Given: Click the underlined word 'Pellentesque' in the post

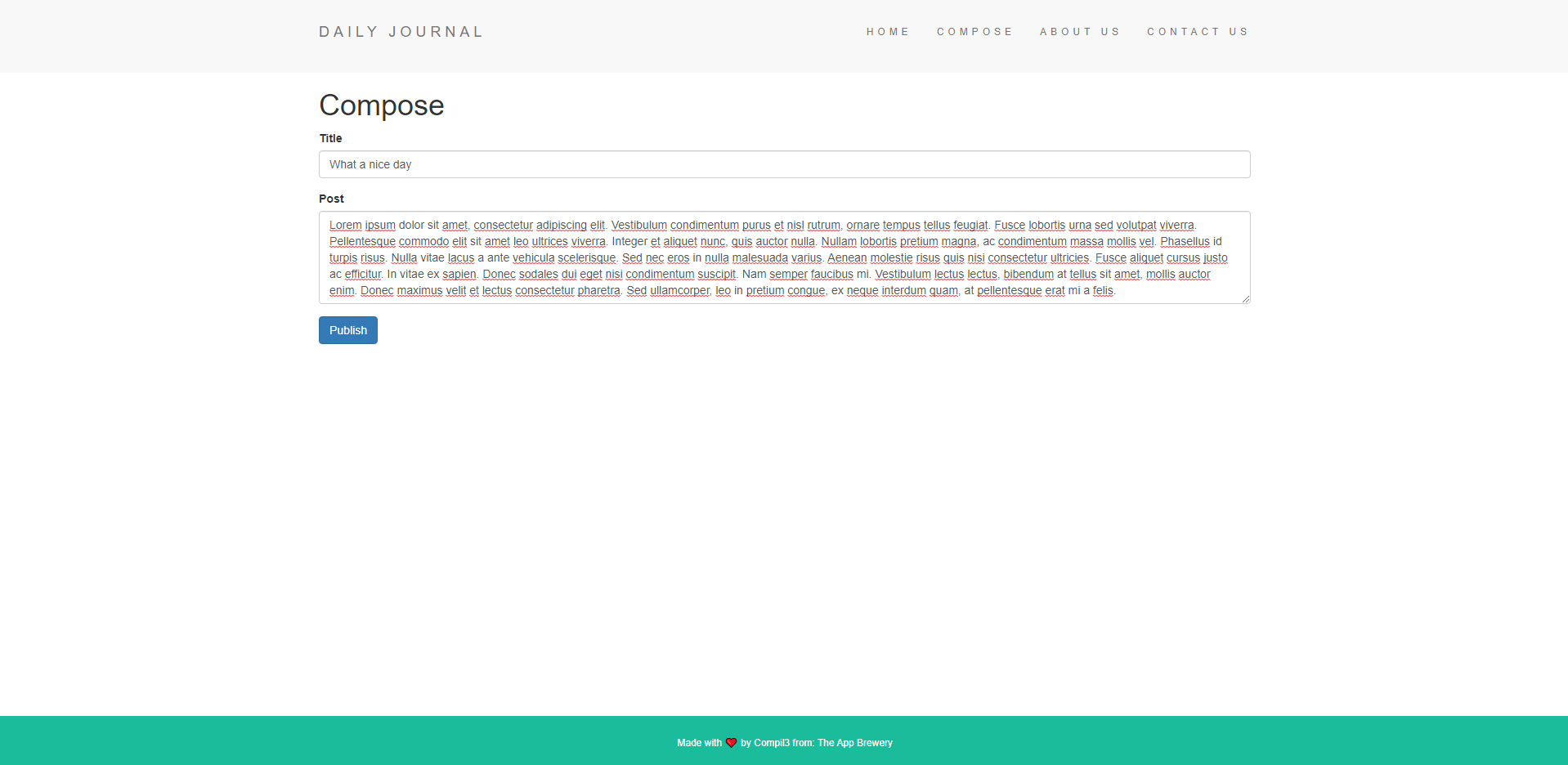Looking at the screenshot, I should [362, 242].
